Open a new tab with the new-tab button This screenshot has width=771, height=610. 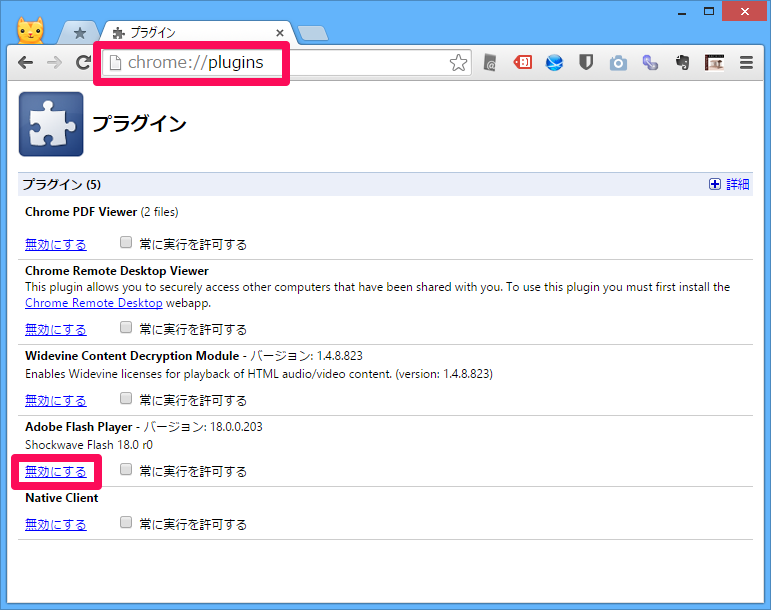click(312, 34)
